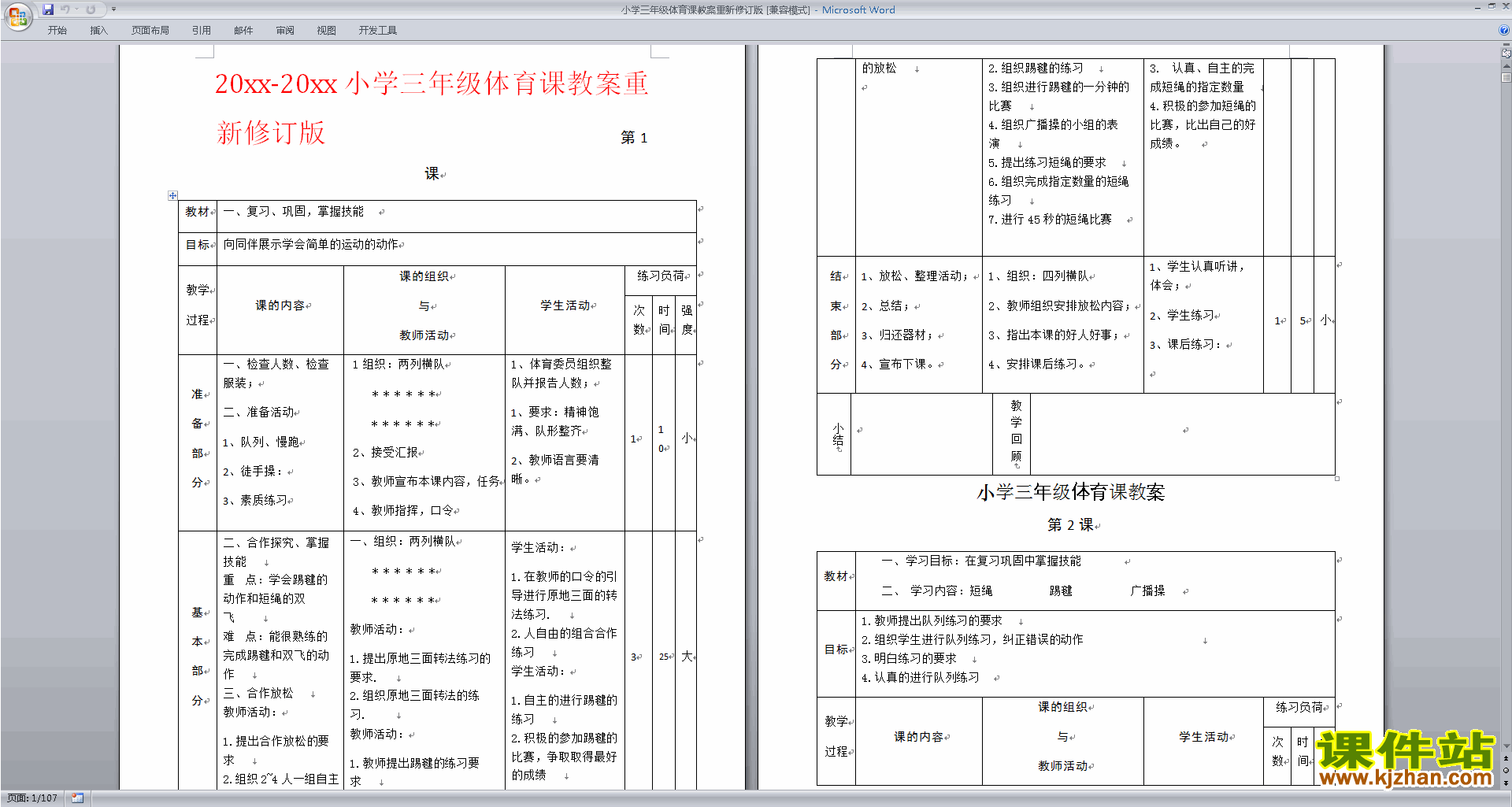Click the restore window button
The height and width of the screenshot is (807, 1512).
1492,6
